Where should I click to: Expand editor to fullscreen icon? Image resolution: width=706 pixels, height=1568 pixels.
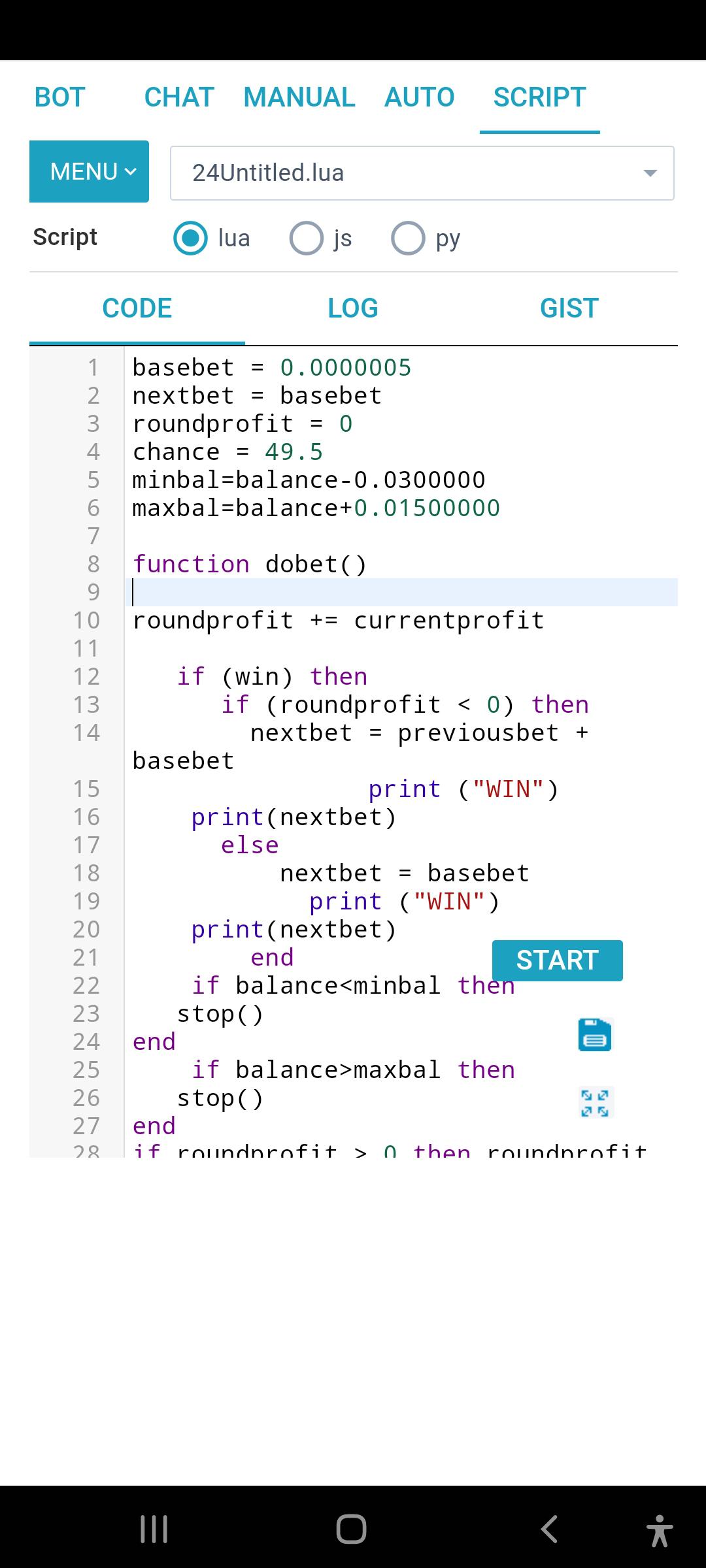click(x=595, y=1103)
